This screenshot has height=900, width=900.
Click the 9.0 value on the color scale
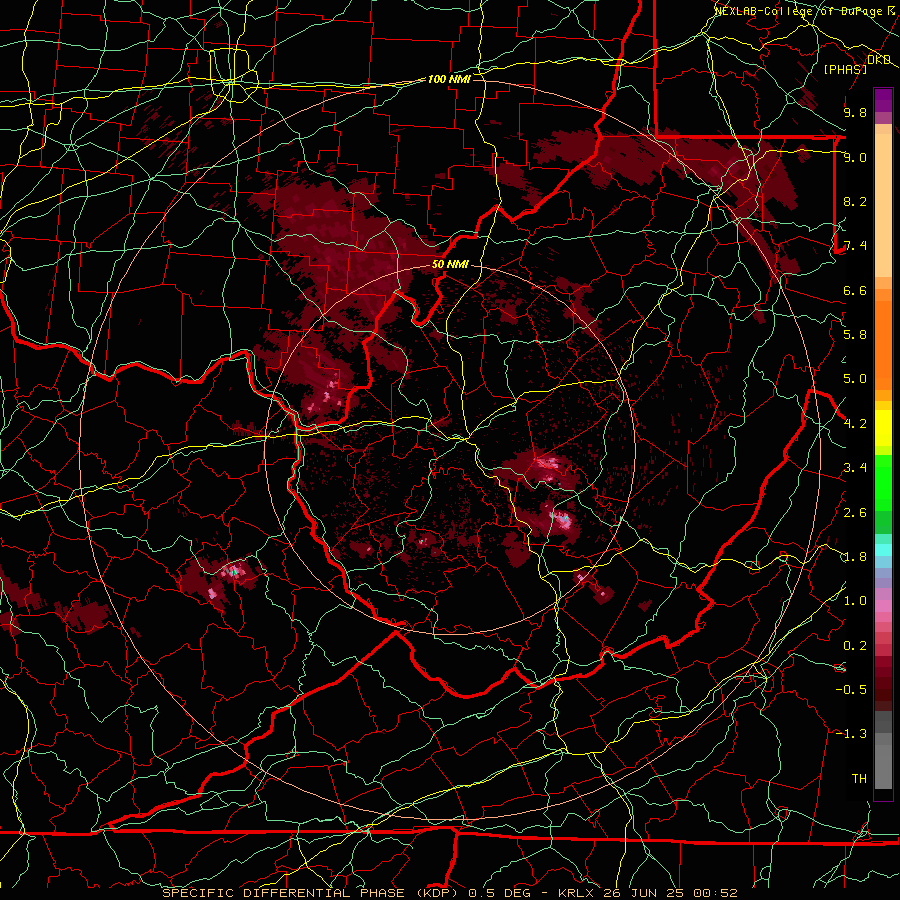[855, 157]
